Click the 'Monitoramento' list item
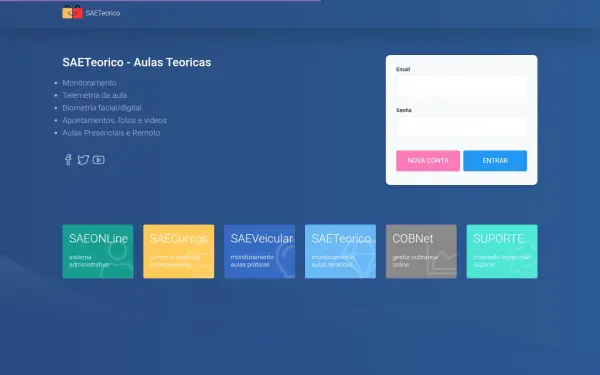Viewport: 600px width, 375px height. [x=89, y=83]
